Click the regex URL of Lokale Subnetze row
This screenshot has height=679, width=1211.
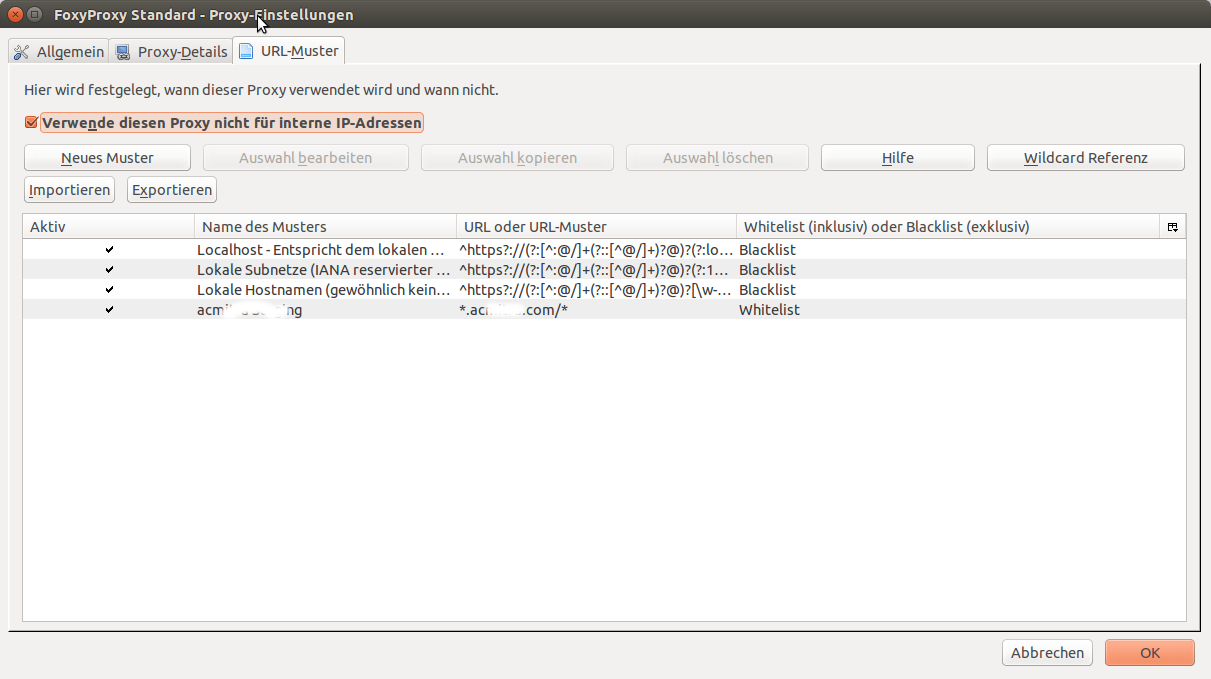(x=596, y=270)
